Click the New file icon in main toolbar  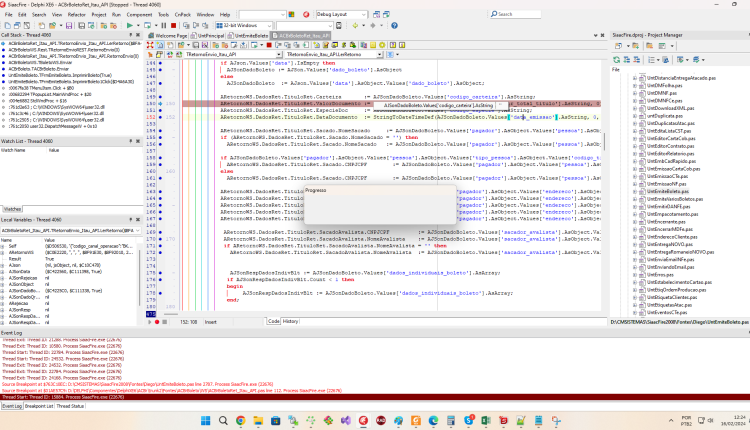click(8, 25)
